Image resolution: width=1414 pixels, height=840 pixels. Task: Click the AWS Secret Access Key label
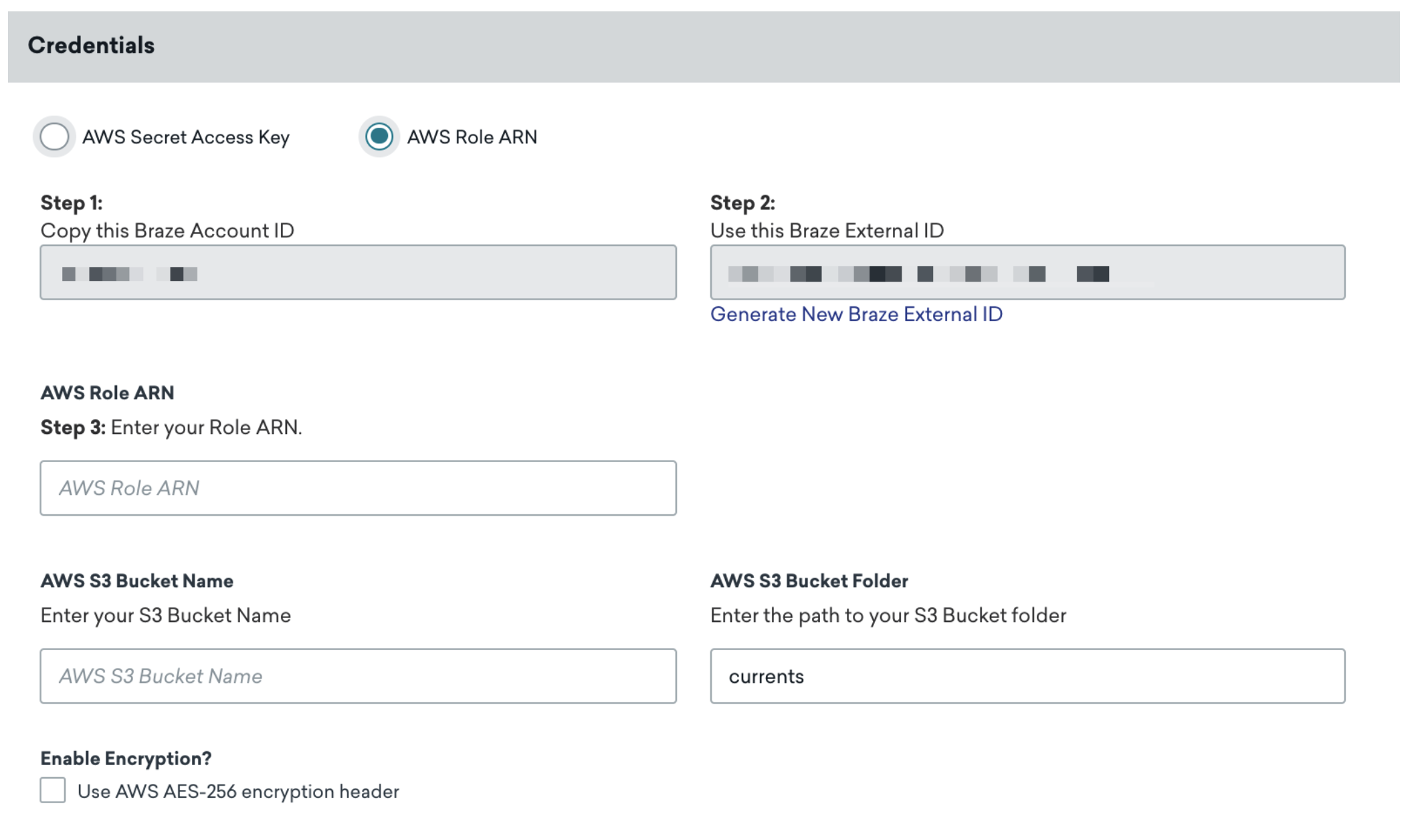click(186, 137)
